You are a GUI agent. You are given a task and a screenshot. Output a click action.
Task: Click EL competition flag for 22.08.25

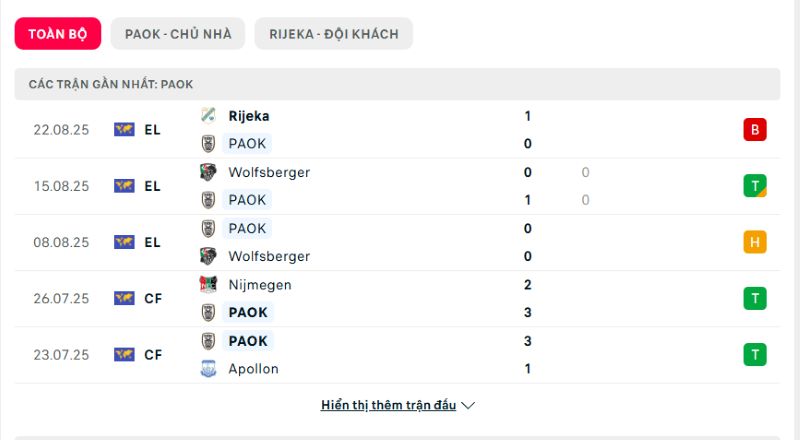tap(124, 130)
